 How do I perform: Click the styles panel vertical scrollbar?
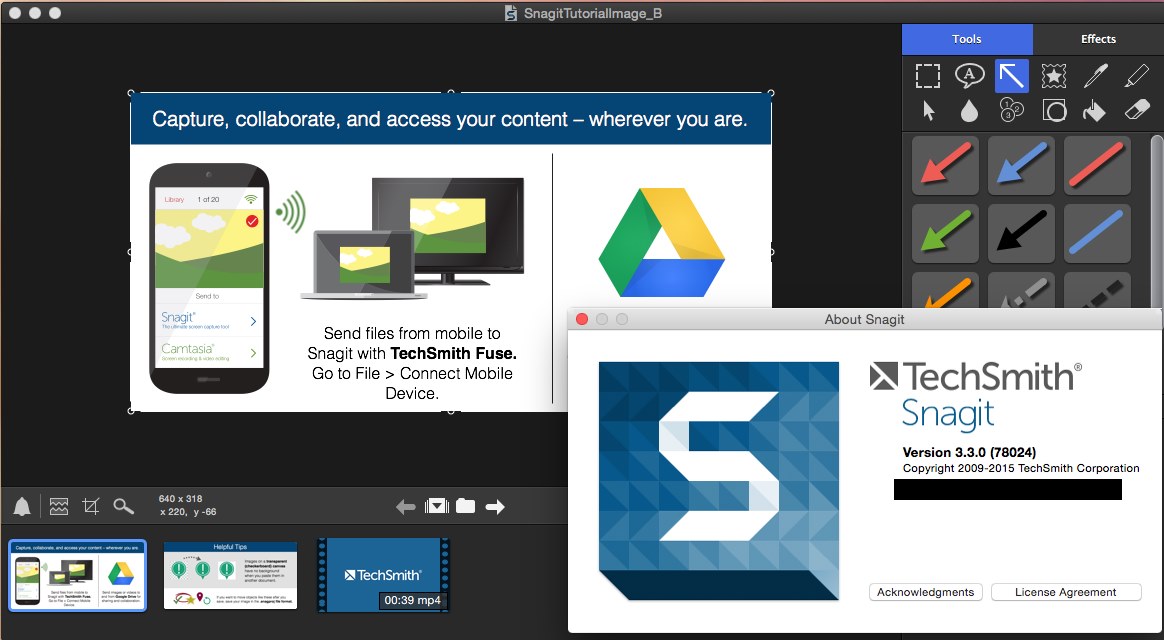(1157, 221)
